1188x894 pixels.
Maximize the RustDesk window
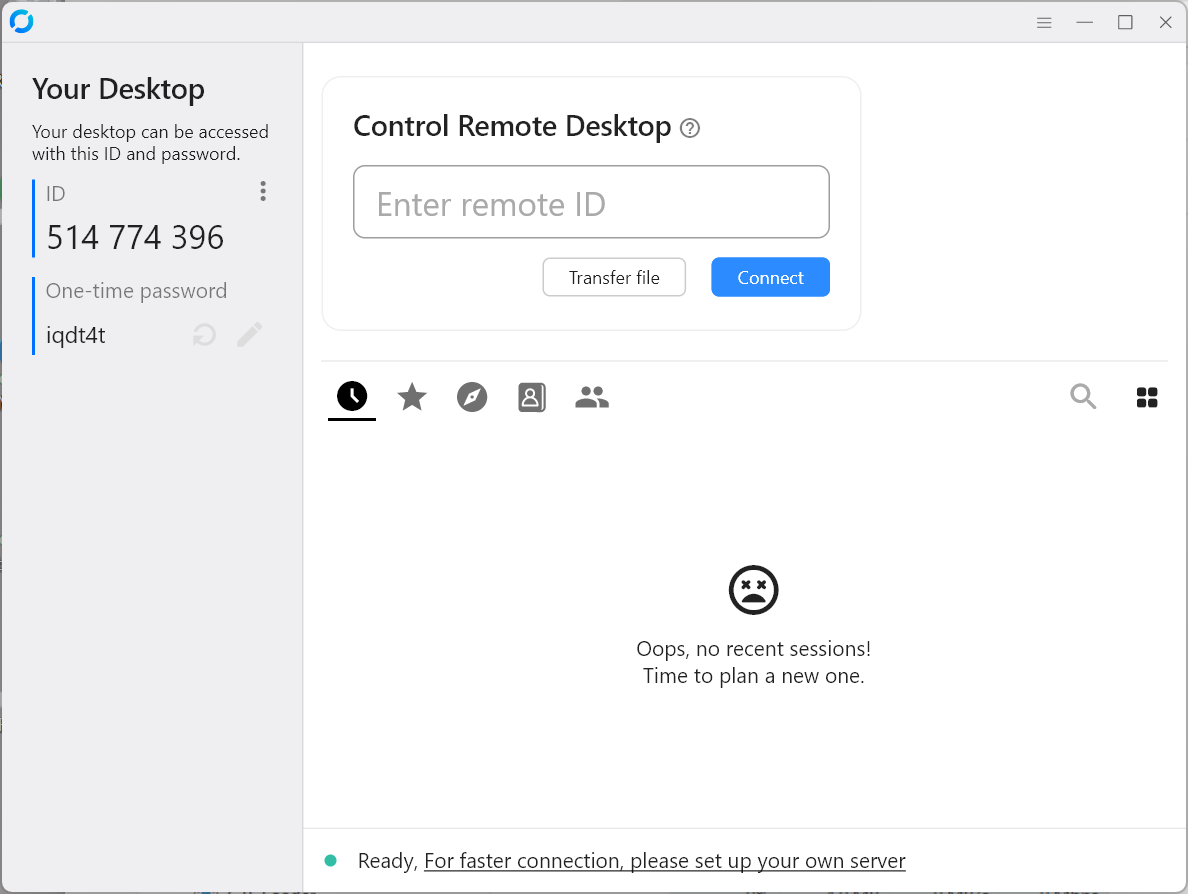click(x=1125, y=22)
